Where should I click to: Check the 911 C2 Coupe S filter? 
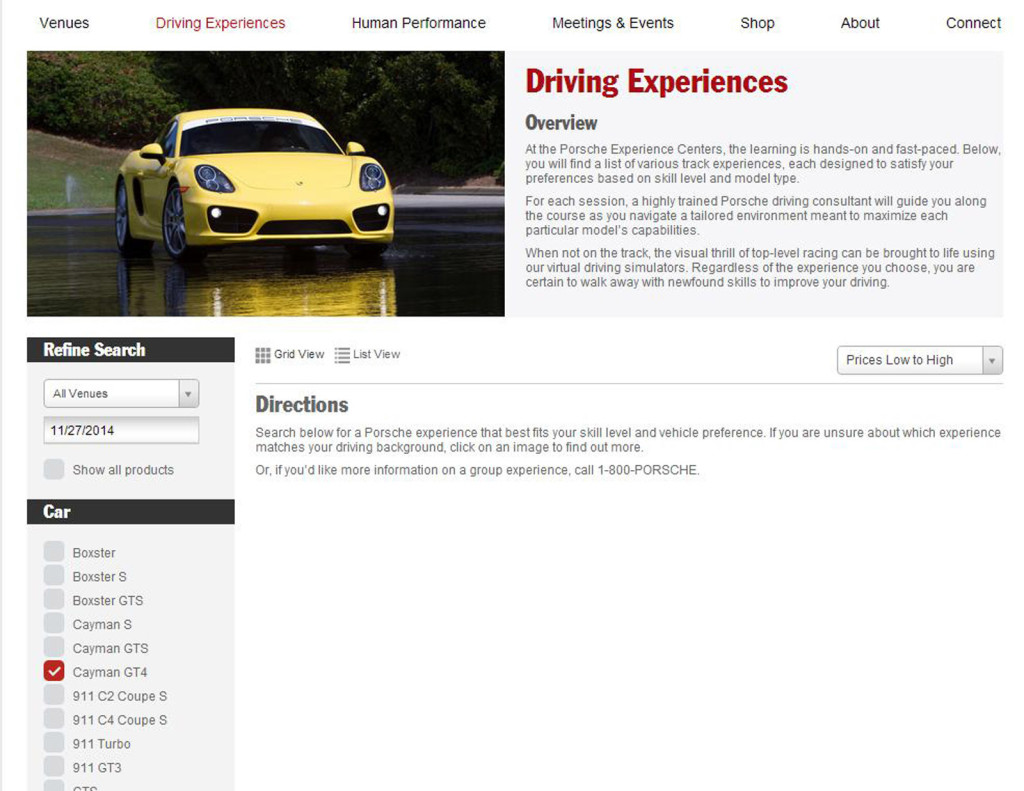click(x=54, y=695)
